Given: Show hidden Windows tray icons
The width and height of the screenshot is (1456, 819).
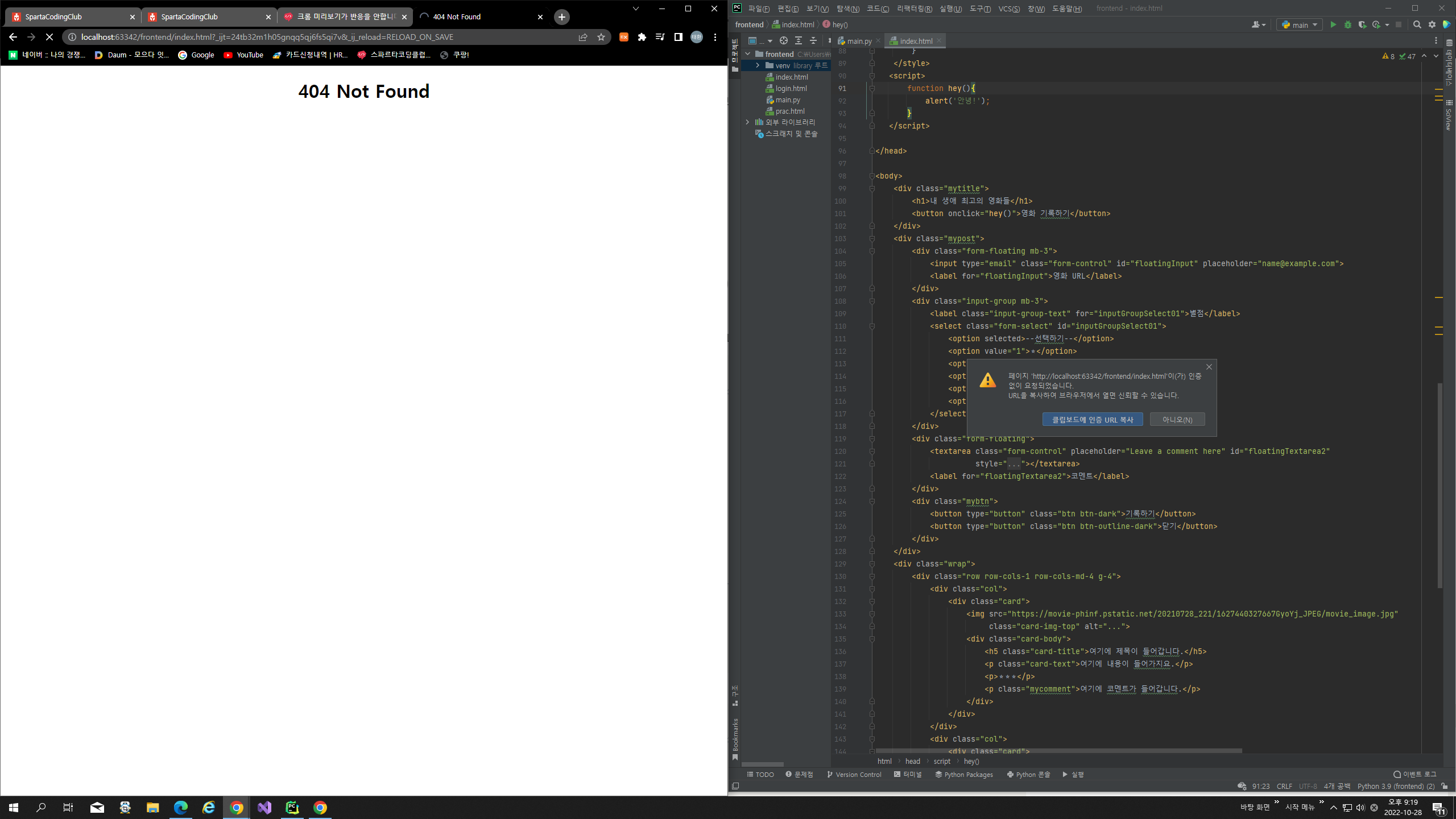Looking at the screenshot, I should [1334, 808].
